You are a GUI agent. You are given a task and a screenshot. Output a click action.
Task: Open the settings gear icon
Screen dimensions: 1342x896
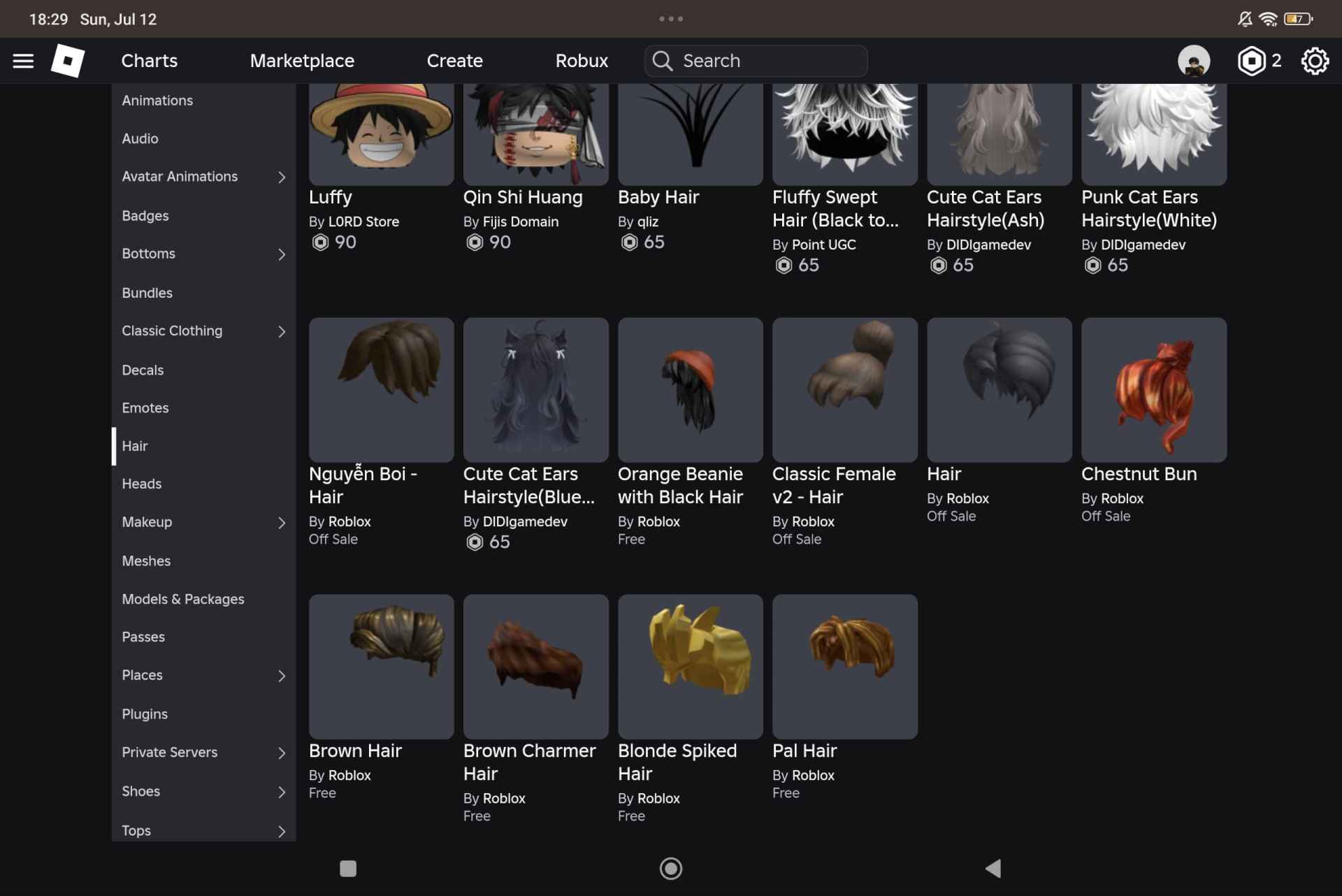click(1315, 62)
